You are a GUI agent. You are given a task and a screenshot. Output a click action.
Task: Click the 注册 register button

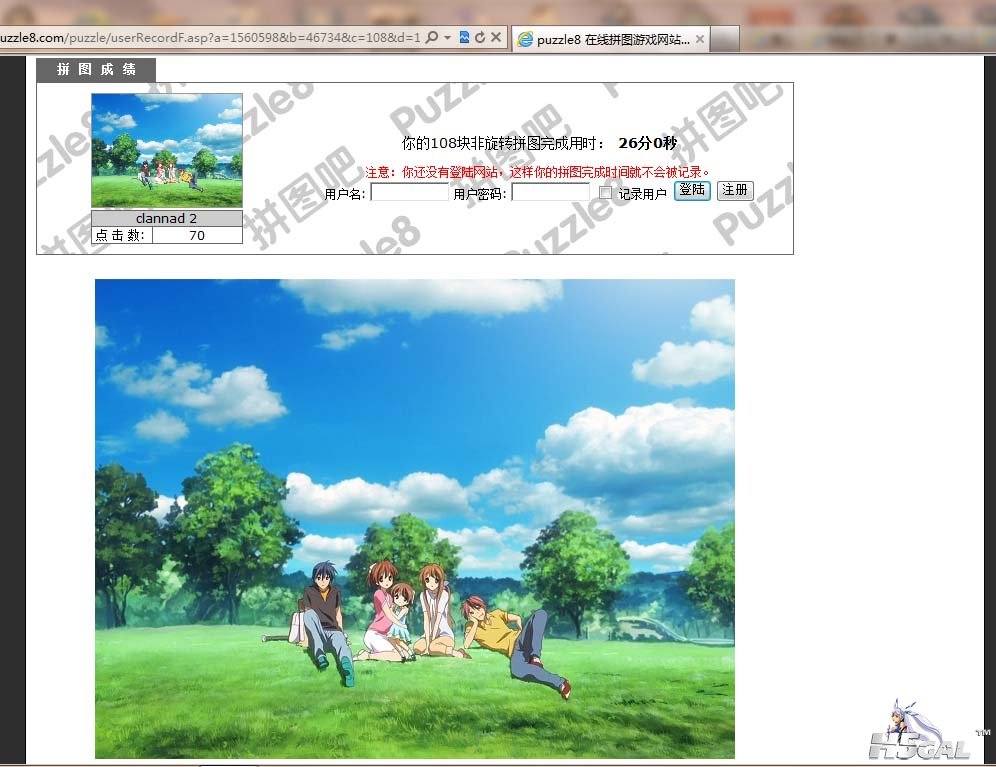coord(735,190)
